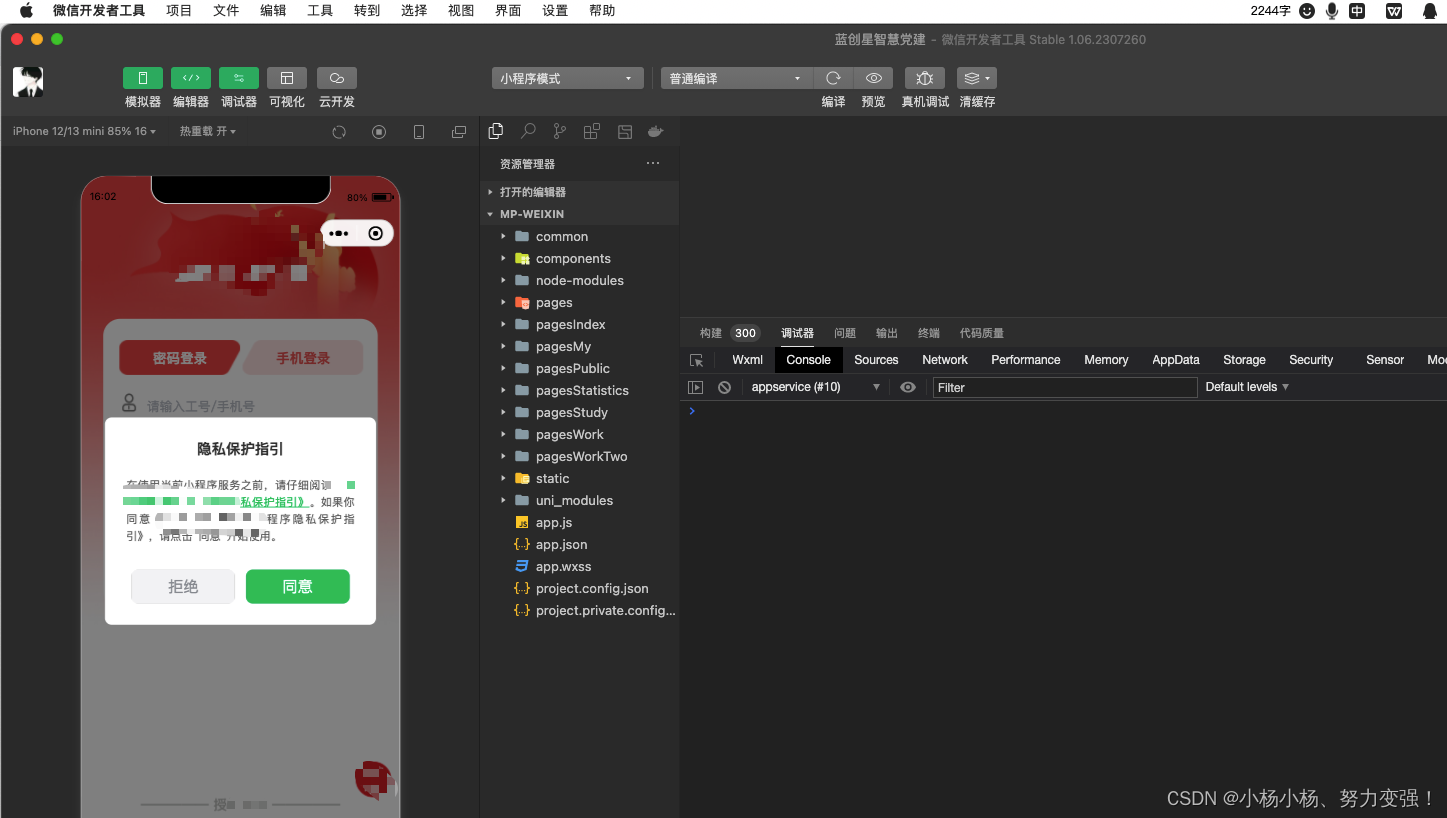This screenshot has width=1447, height=818.
Task: Open the visualization view button
Action: pyautogui.click(x=287, y=78)
